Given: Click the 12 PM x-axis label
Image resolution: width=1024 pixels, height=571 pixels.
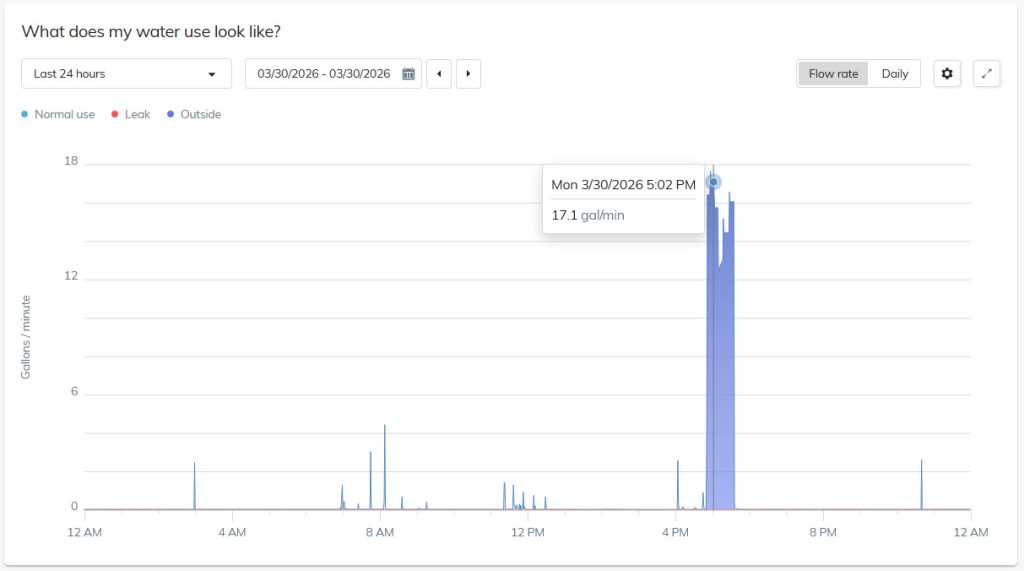Looking at the screenshot, I should 528,532.
